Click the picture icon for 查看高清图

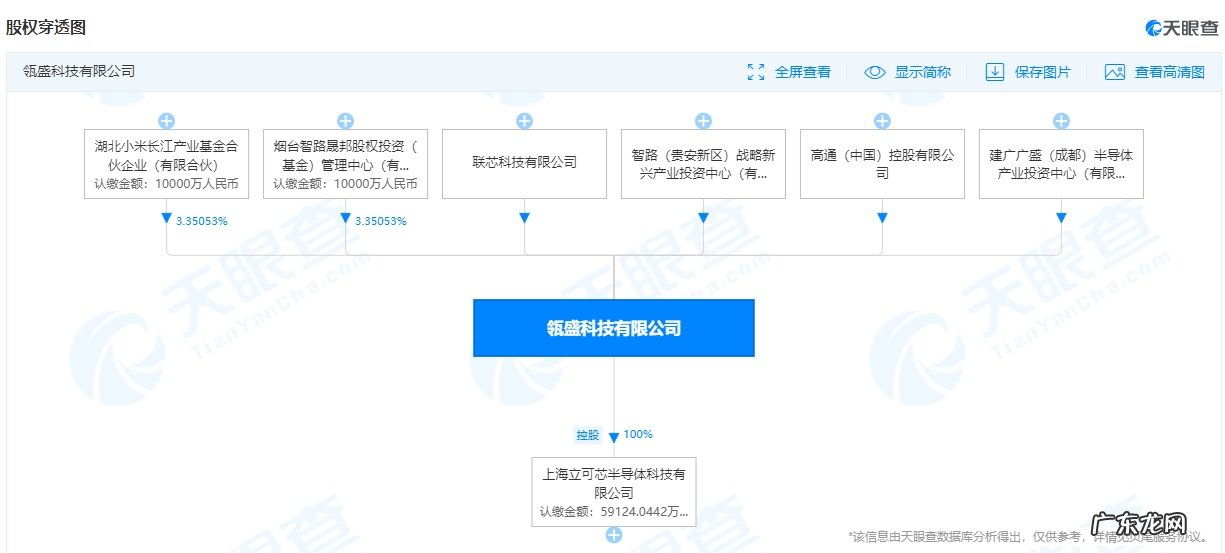[1115, 72]
